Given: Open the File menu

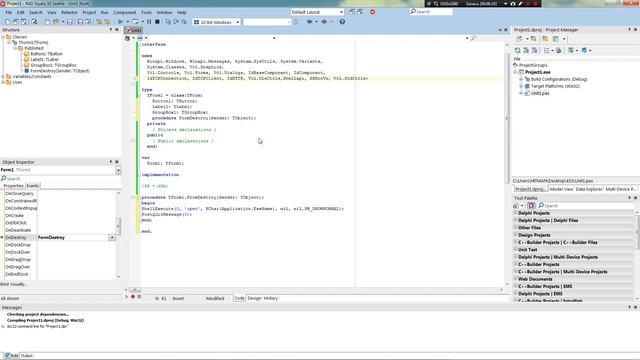Looking at the screenshot, I should click(x=9, y=12).
